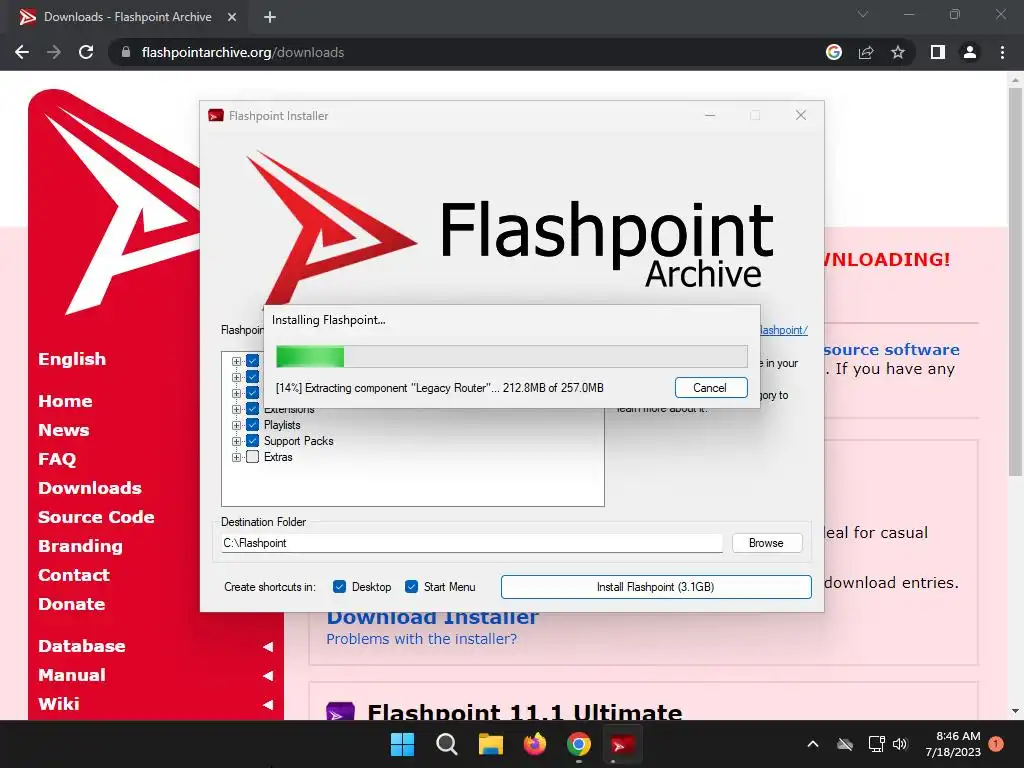Go forward in Chrome browser
The image size is (1024, 768).
point(54,52)
